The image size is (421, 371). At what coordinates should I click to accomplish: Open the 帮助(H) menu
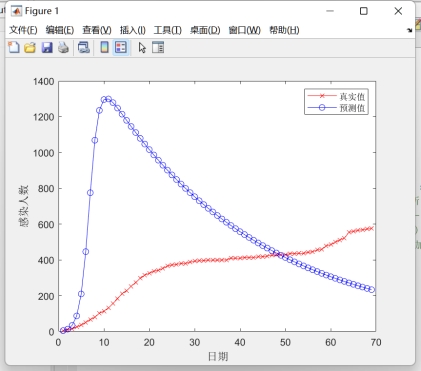(x=284, y=30)
